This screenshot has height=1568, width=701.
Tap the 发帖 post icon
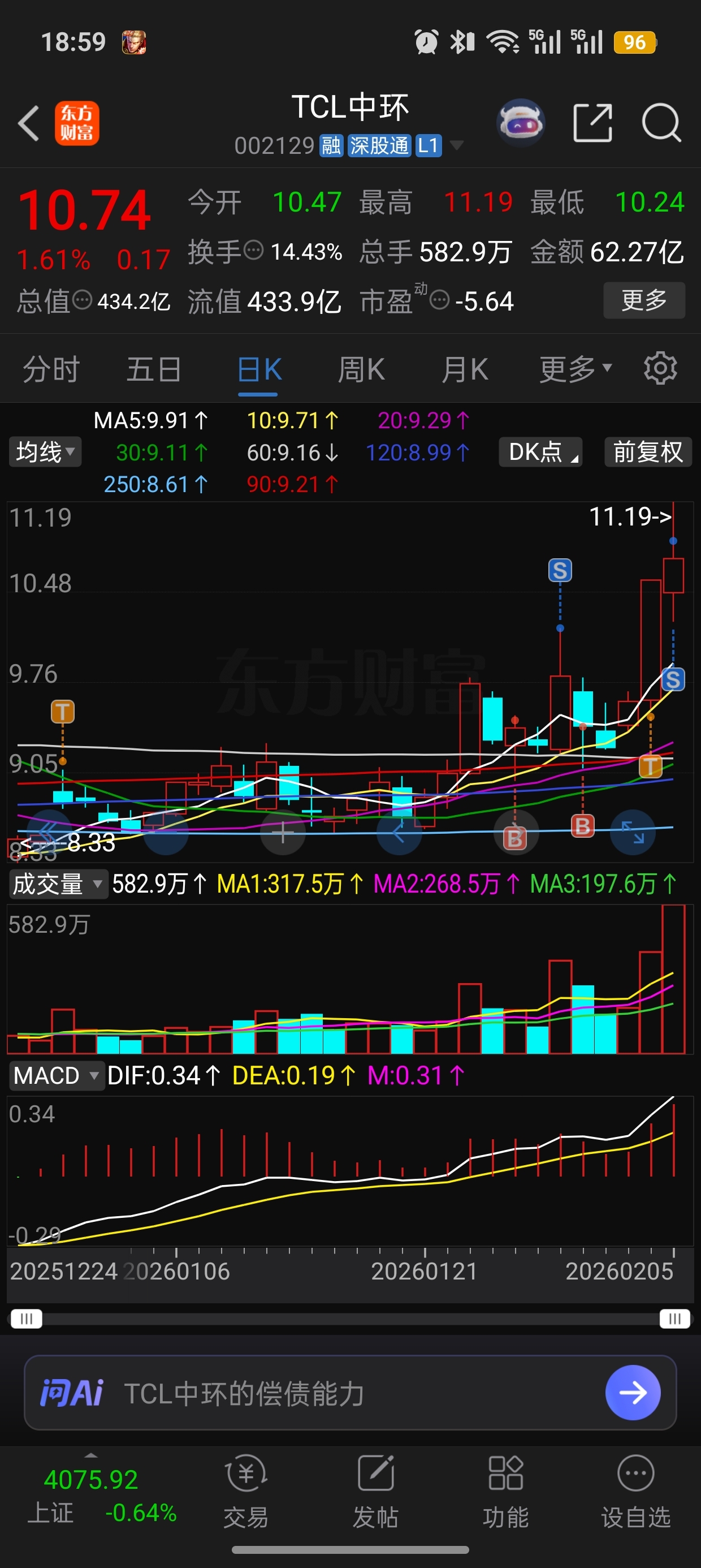376,1491
